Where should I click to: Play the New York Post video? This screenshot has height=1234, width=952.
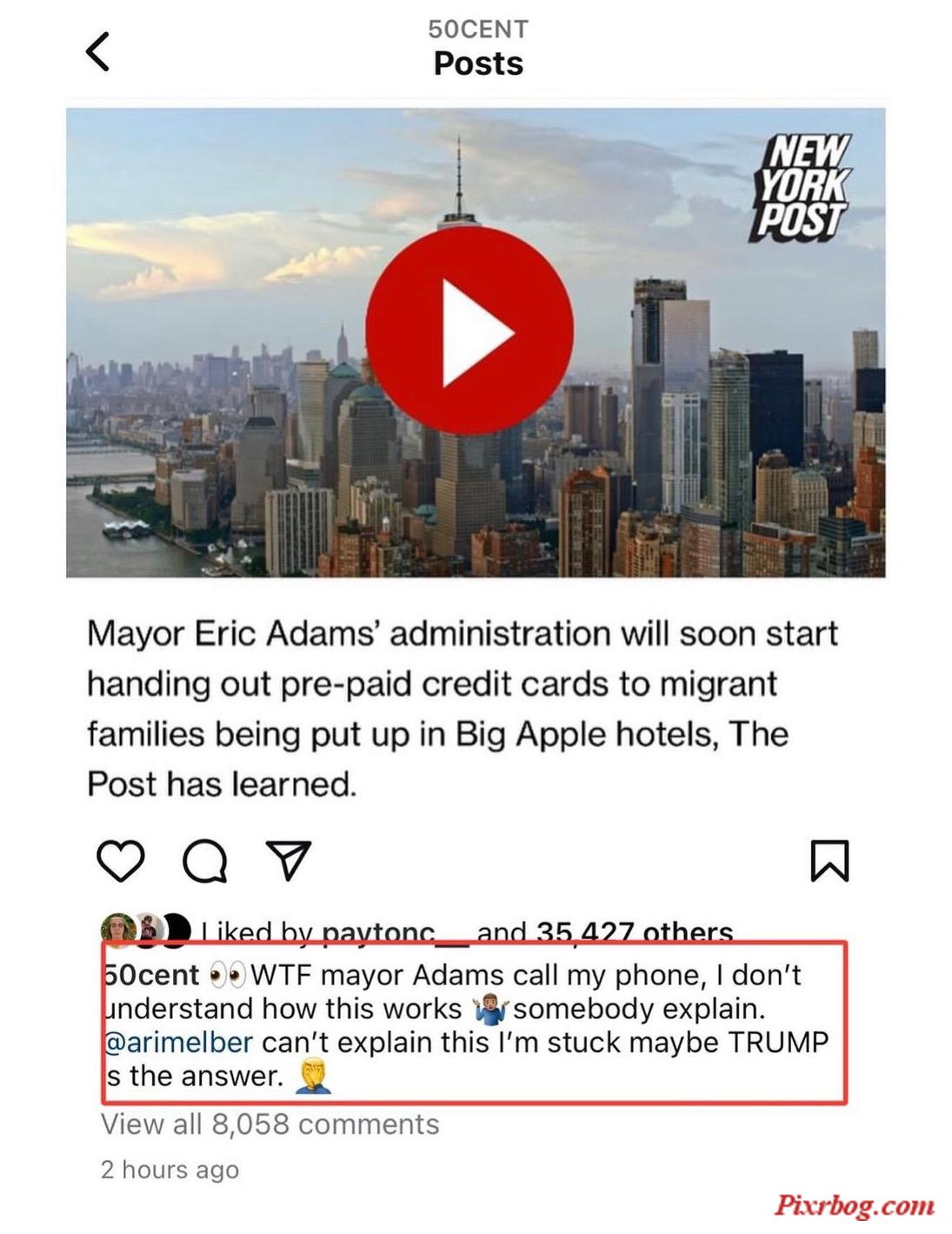point(469,330)
